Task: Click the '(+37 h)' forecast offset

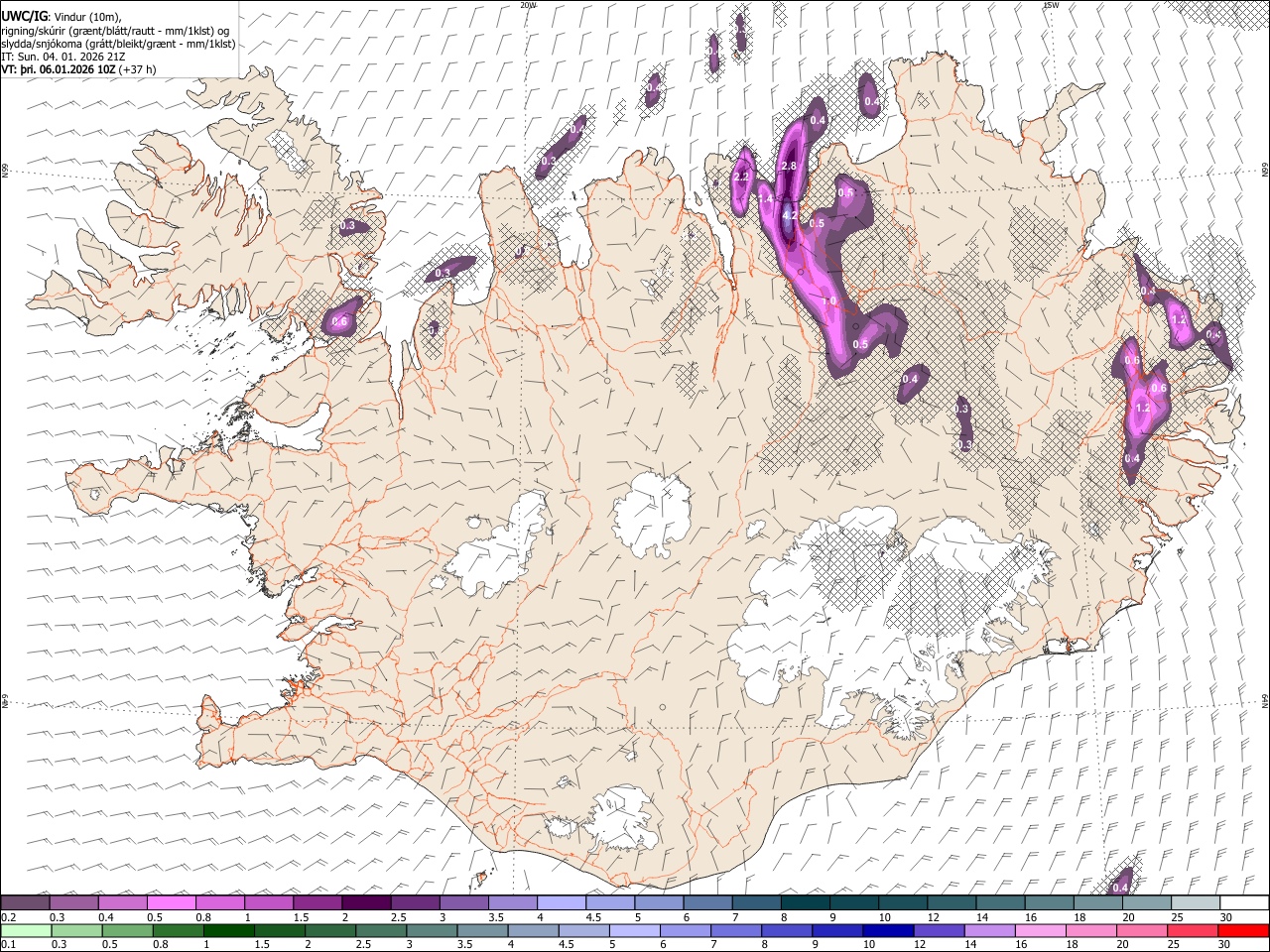Action: [x=137, y=69]
